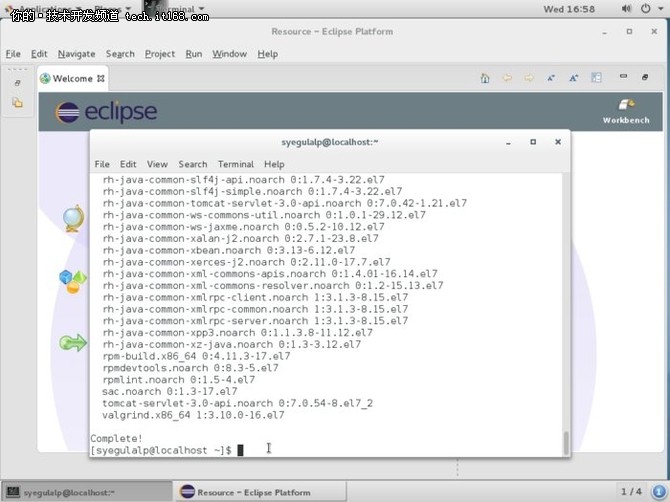
Task: Click the terminal scrollbar thumb
Action: tap(566, 443)
